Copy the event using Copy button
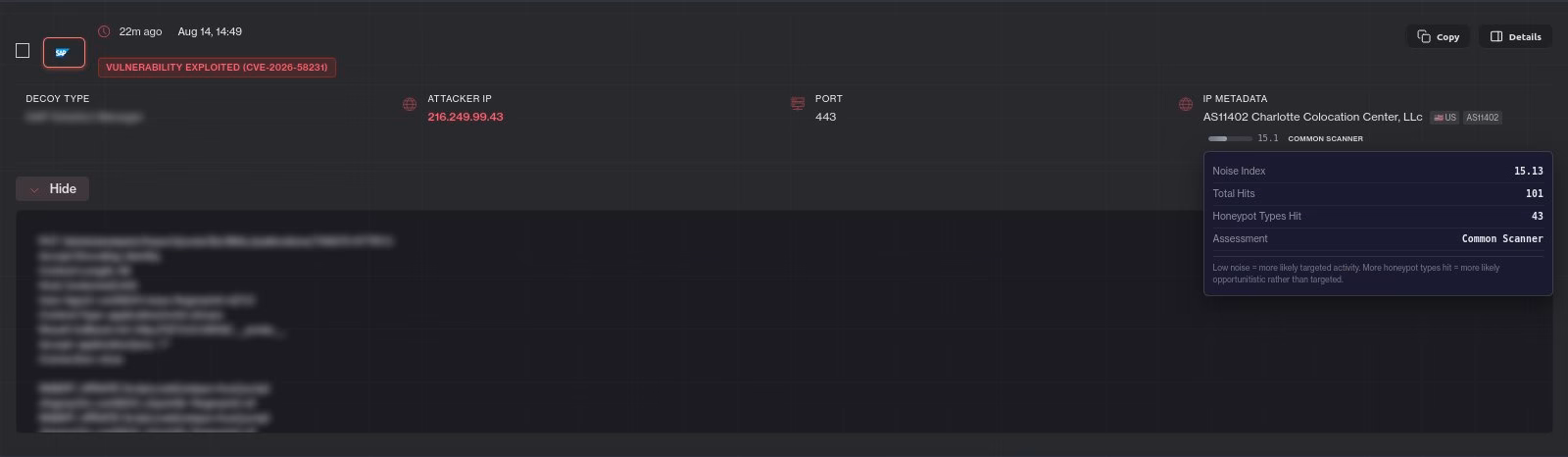The width and height of the screenshot is (1568, 457). point(1438,36)
